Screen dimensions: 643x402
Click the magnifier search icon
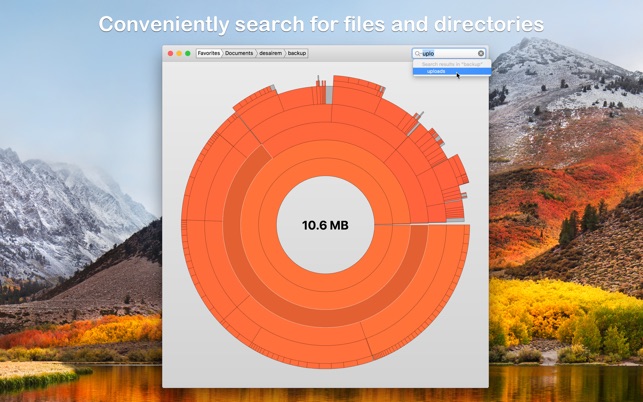[x=417, y=53]
